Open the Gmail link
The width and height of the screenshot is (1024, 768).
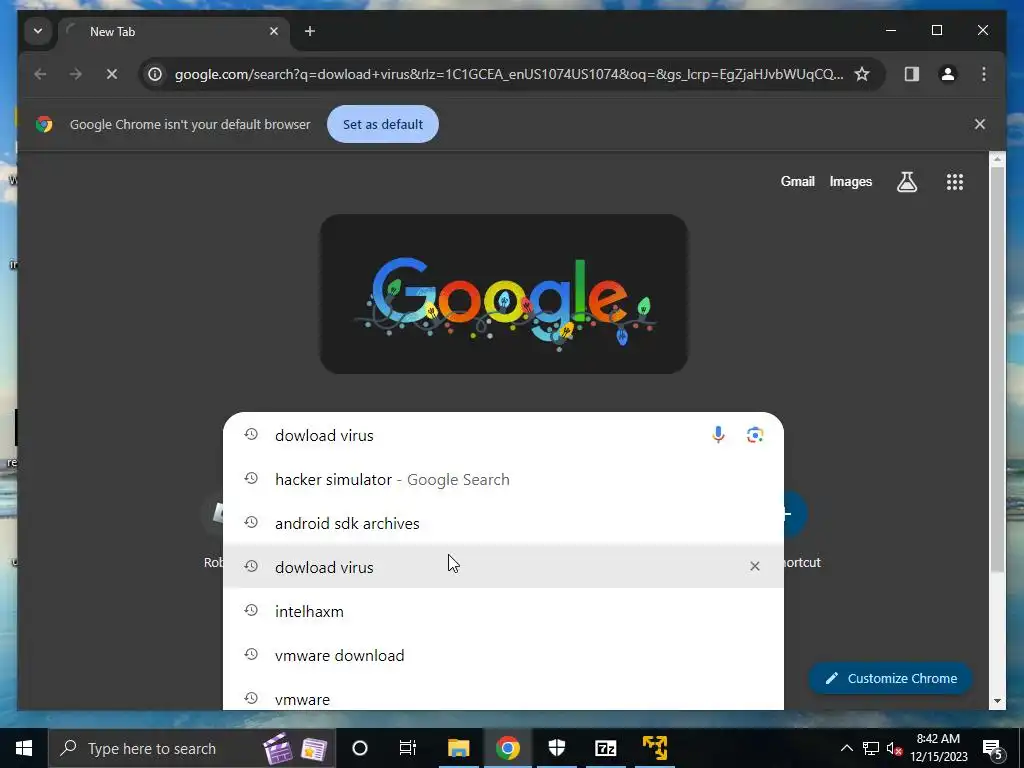[797, 182]
